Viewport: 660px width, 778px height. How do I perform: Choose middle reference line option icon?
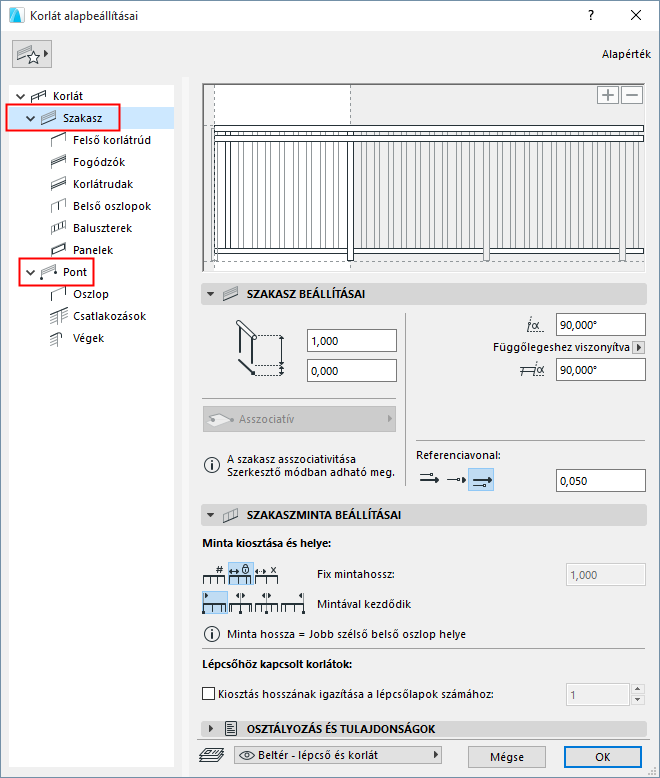456,480
